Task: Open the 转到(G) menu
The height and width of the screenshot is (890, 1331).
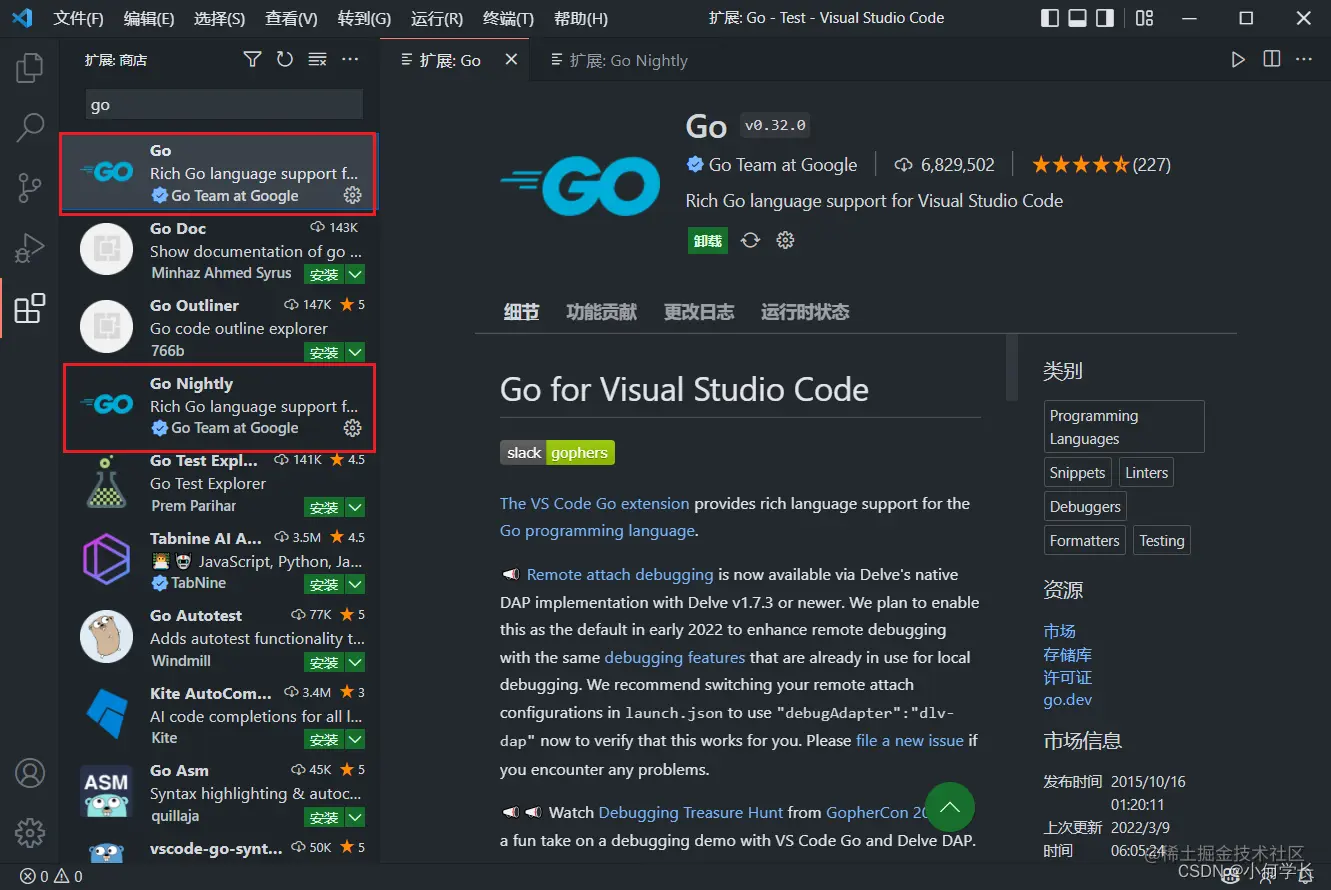Action: pyautogui.click(x=364, y=18)
